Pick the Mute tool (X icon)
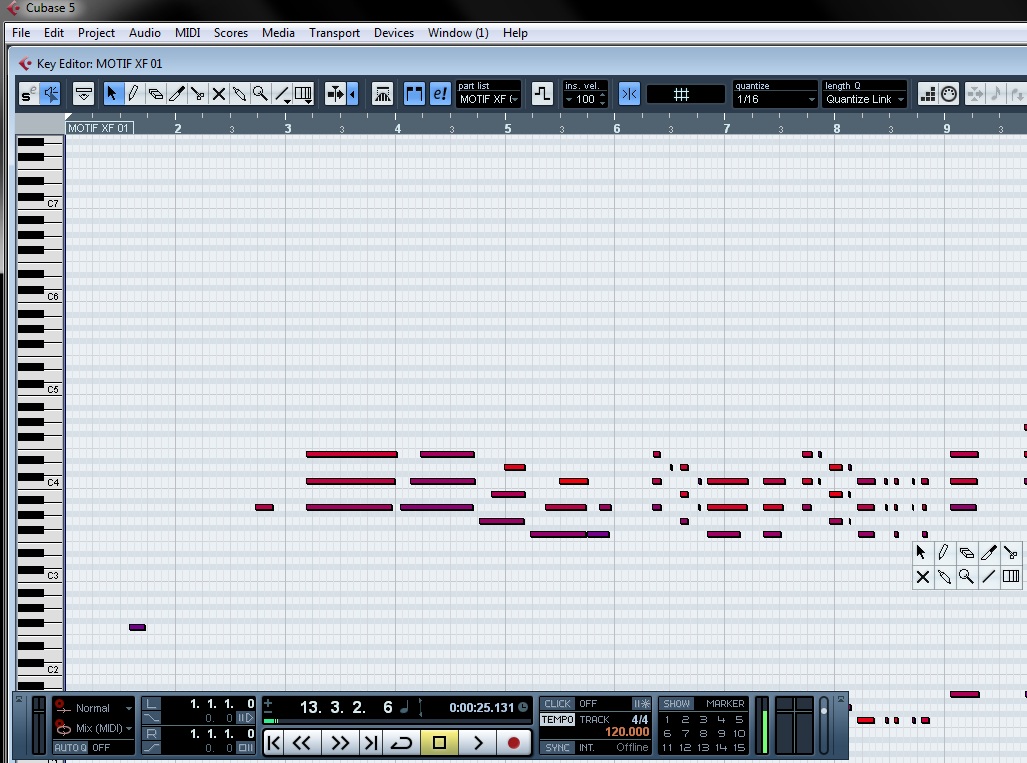Screen dimensions: 1027x763 (x=218, y=94)
